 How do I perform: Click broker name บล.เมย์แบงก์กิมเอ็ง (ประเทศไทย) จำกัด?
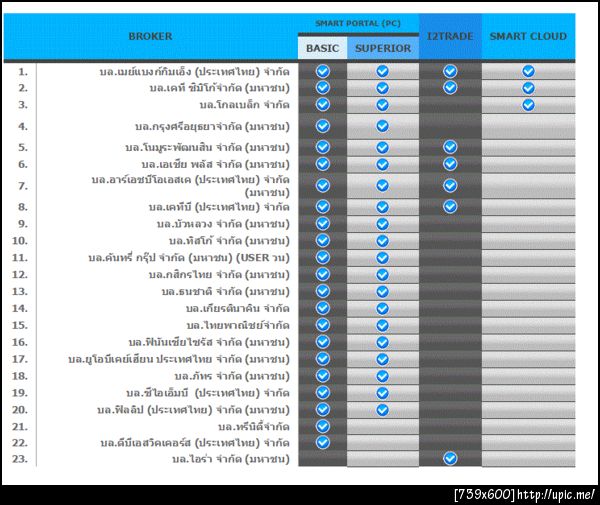click(x=194, y=72)
